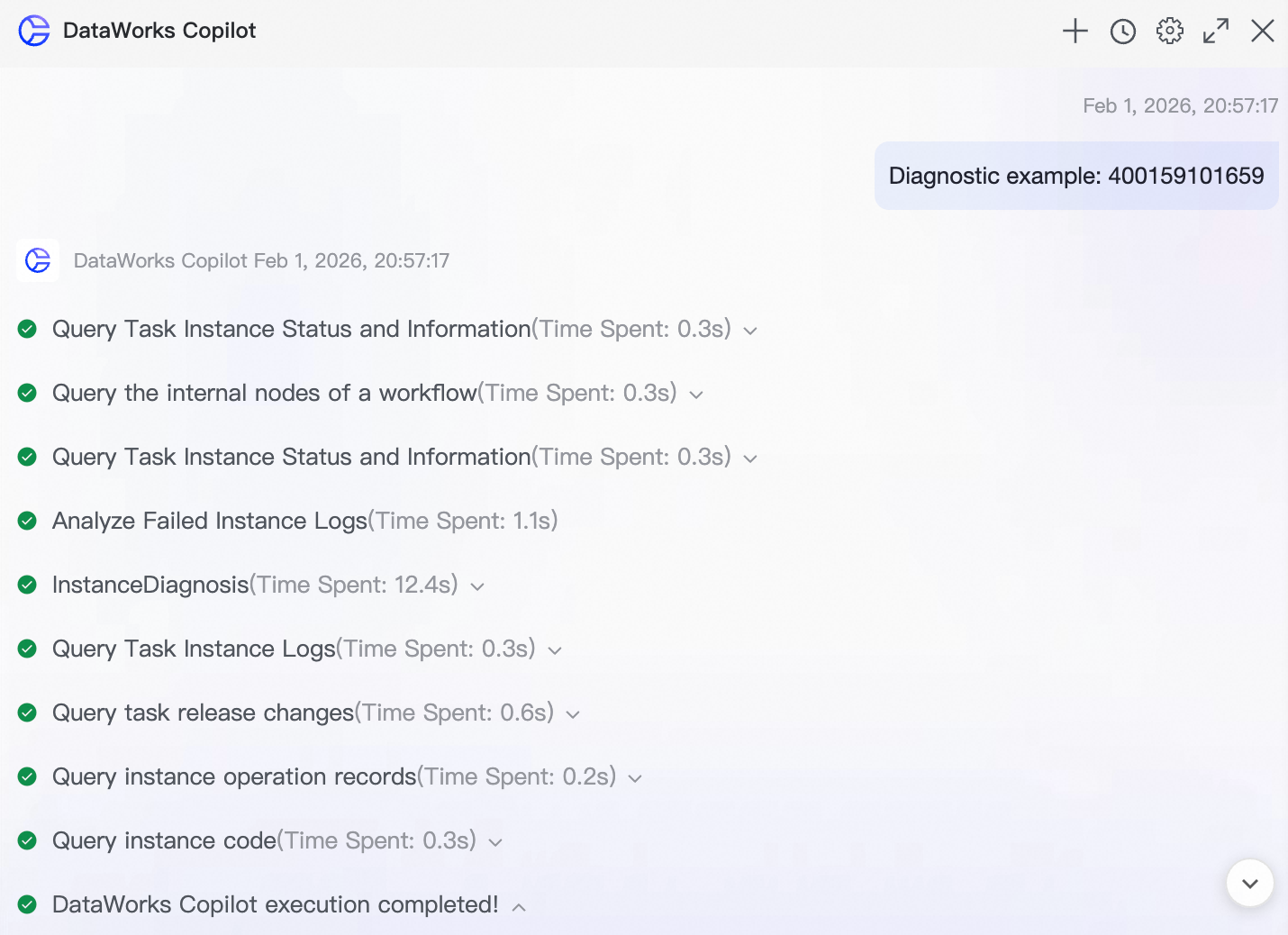Open chat history clock icon

pos(1123,32)
